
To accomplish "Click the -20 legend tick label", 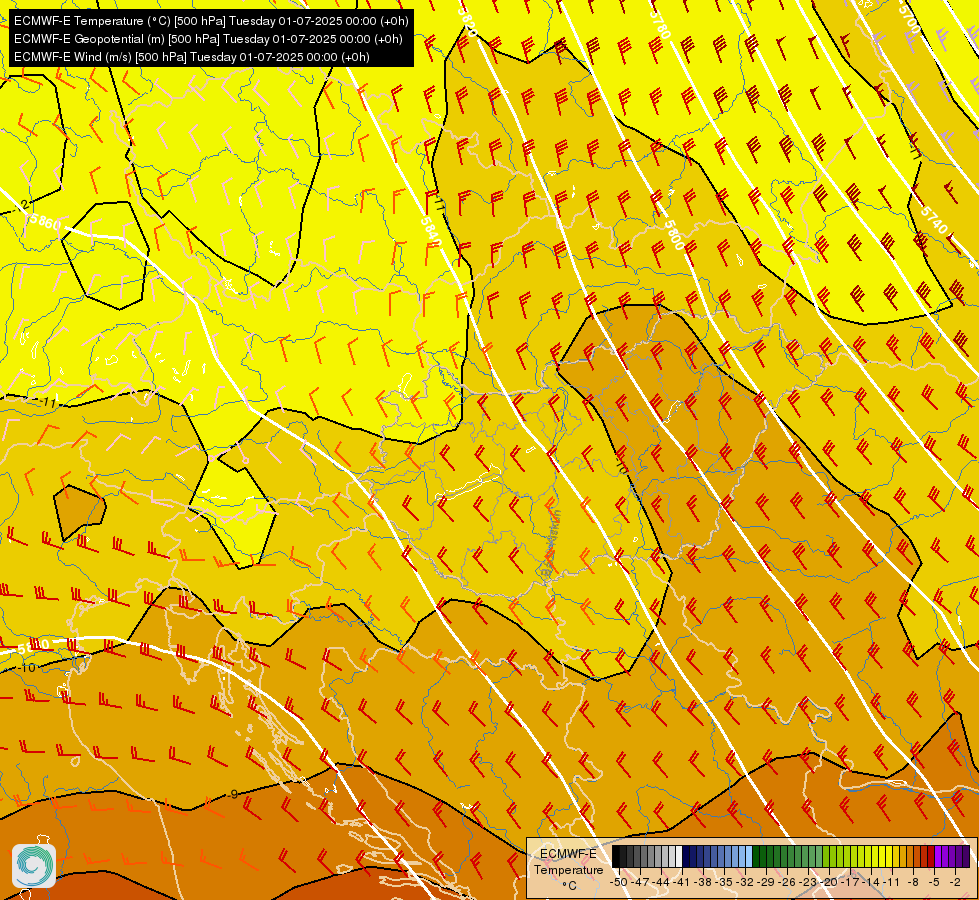I will point(829,882).
